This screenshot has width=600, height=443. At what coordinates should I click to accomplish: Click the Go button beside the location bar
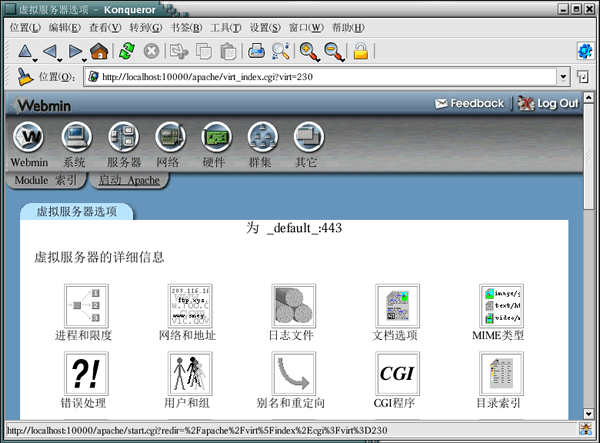pos(583,77)
